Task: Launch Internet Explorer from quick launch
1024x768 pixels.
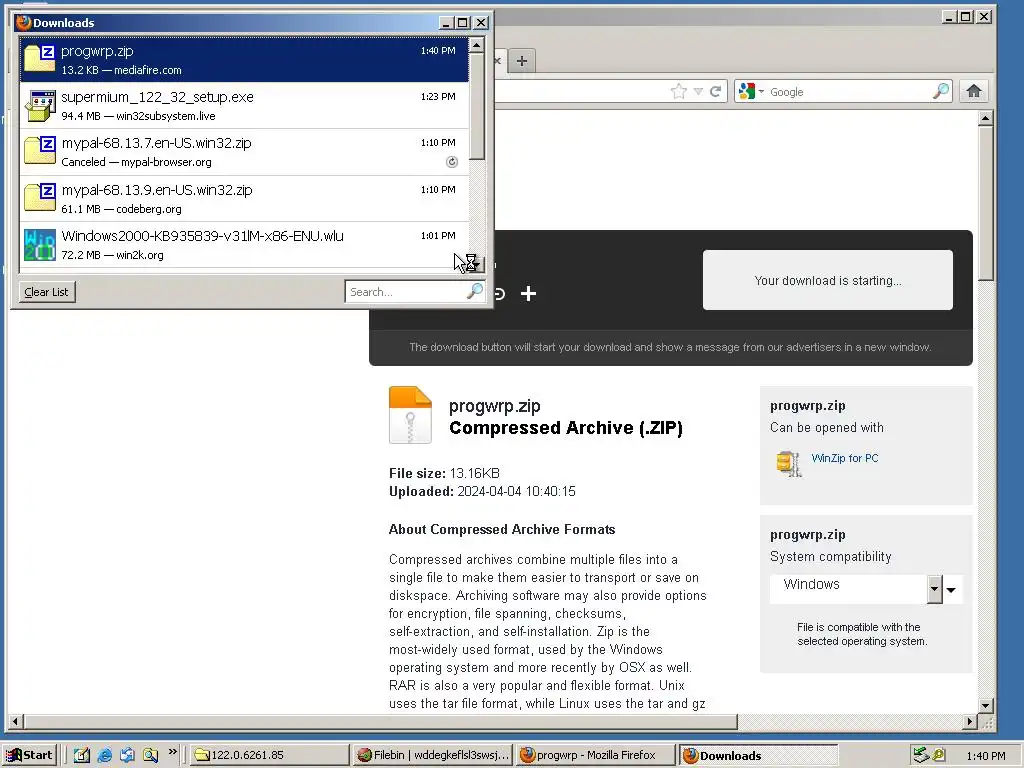Action: click(x=104, y=756)
